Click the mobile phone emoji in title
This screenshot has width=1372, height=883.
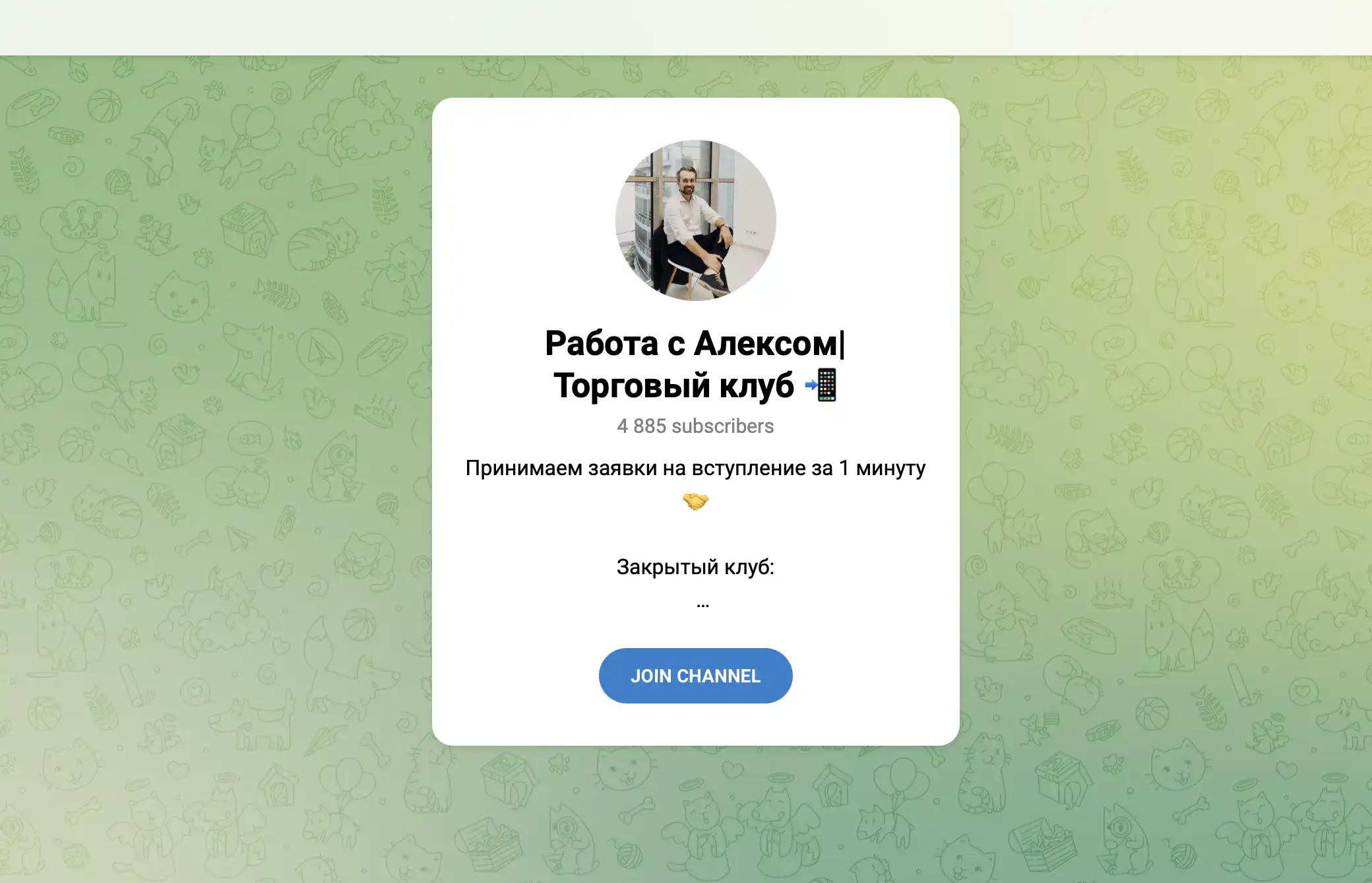click(822, 385)
